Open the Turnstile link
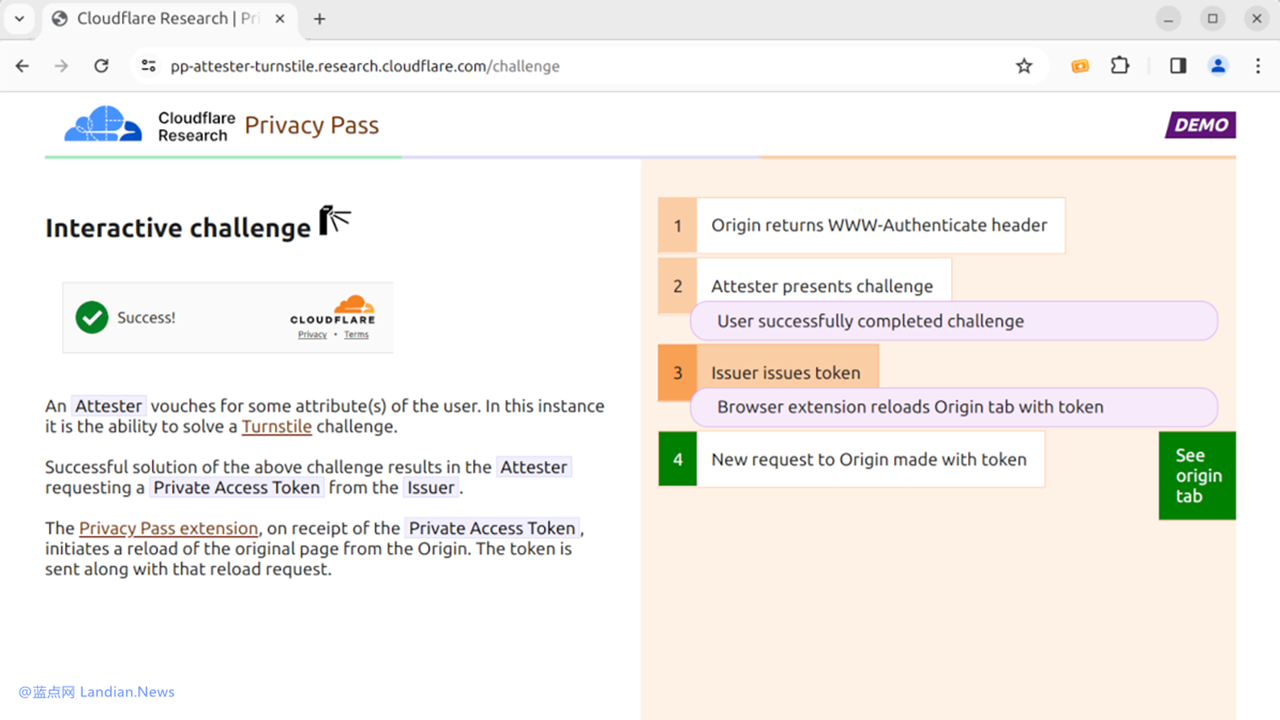1280x720 pixels. pos(276,427)
